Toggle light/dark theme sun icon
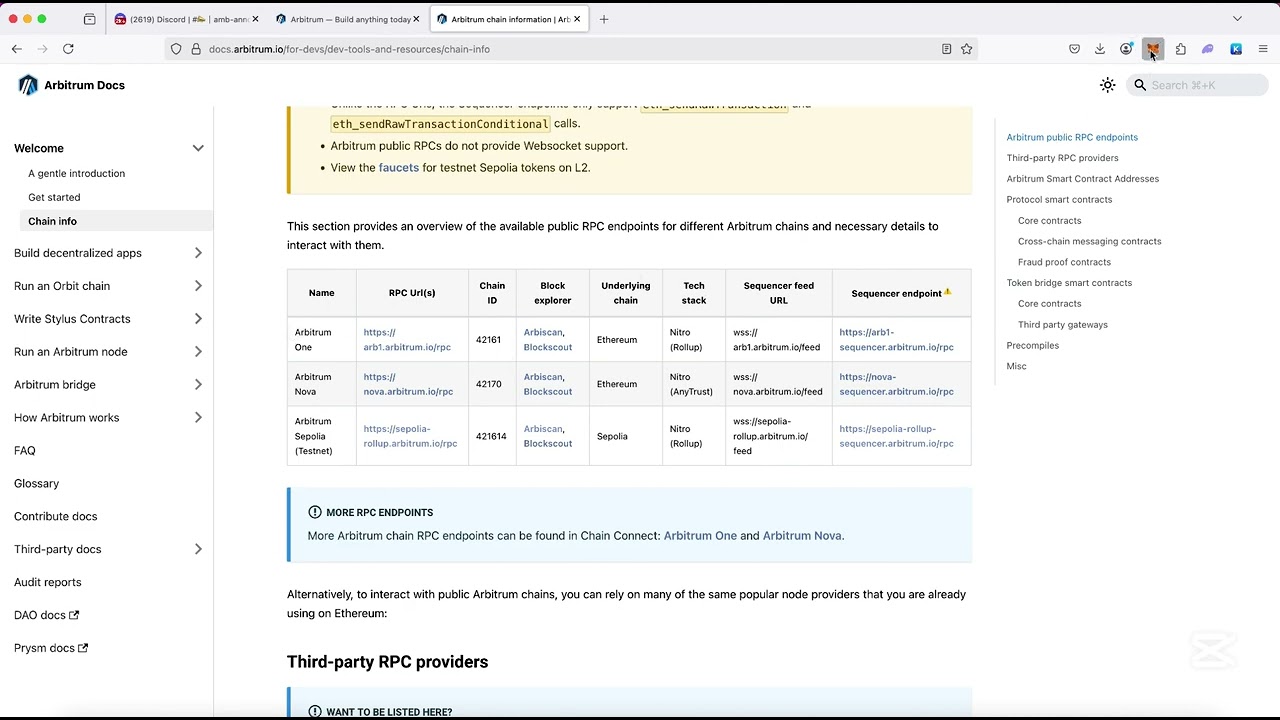The height and width of the screenshot is (720, 1280). click(x=1107, y=85)
